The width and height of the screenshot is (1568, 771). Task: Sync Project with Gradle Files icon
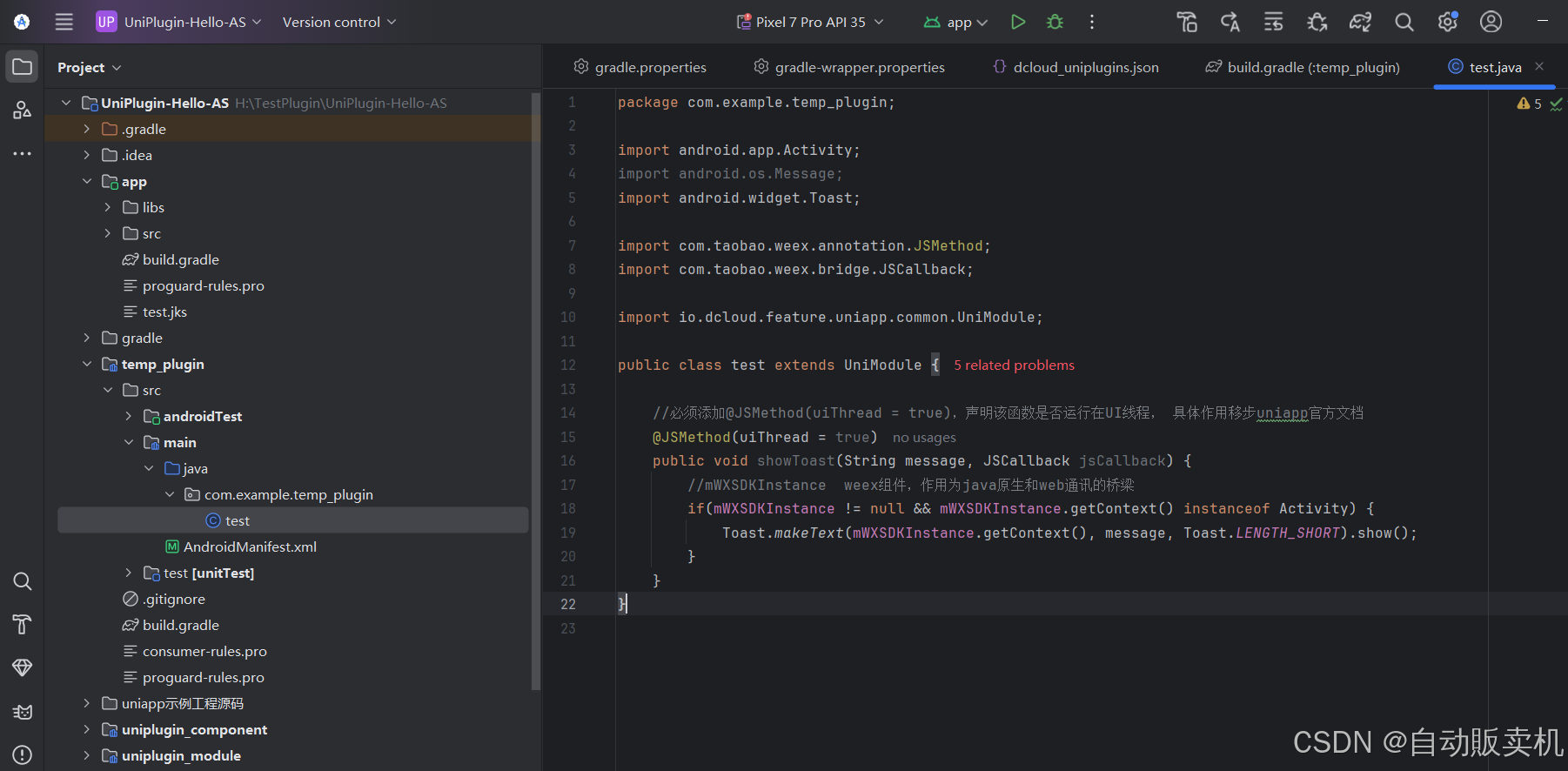tap(1361, 22)
